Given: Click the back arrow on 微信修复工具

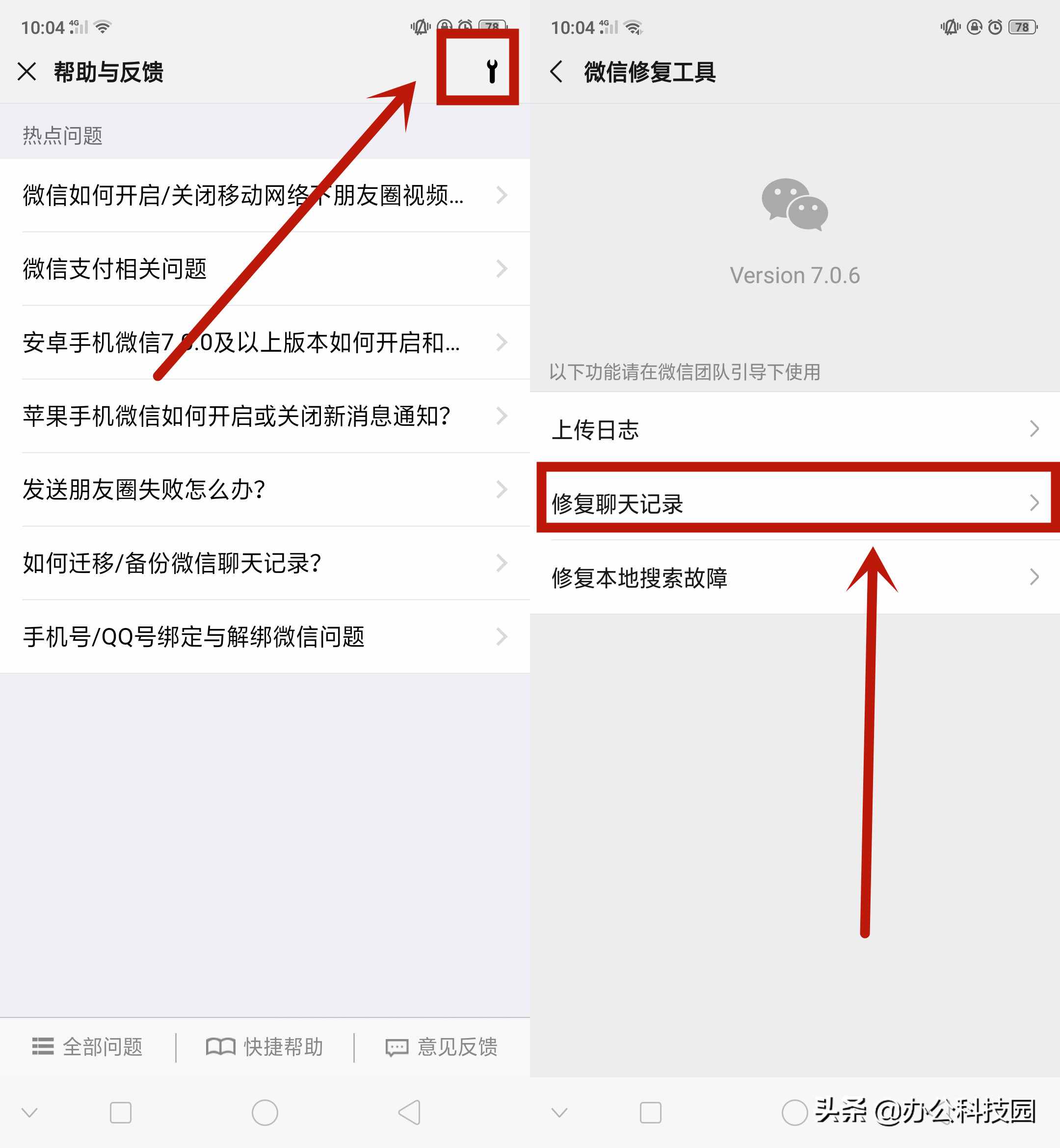Looking at the screenshot, I should [x=555, y=69].
